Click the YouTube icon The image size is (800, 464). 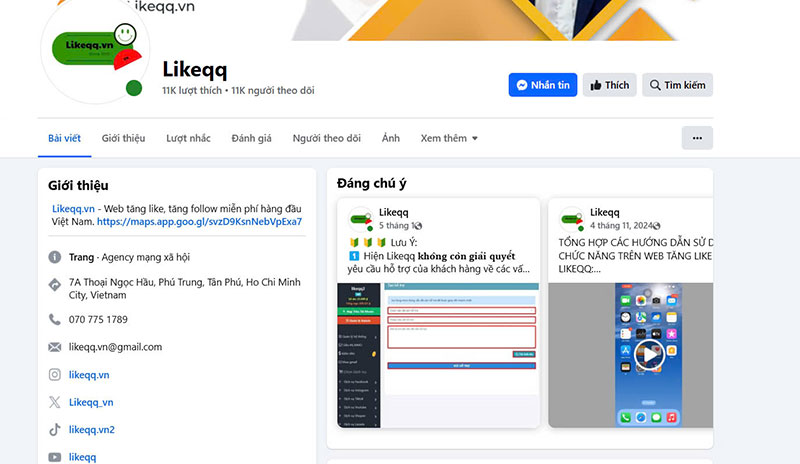55,457
